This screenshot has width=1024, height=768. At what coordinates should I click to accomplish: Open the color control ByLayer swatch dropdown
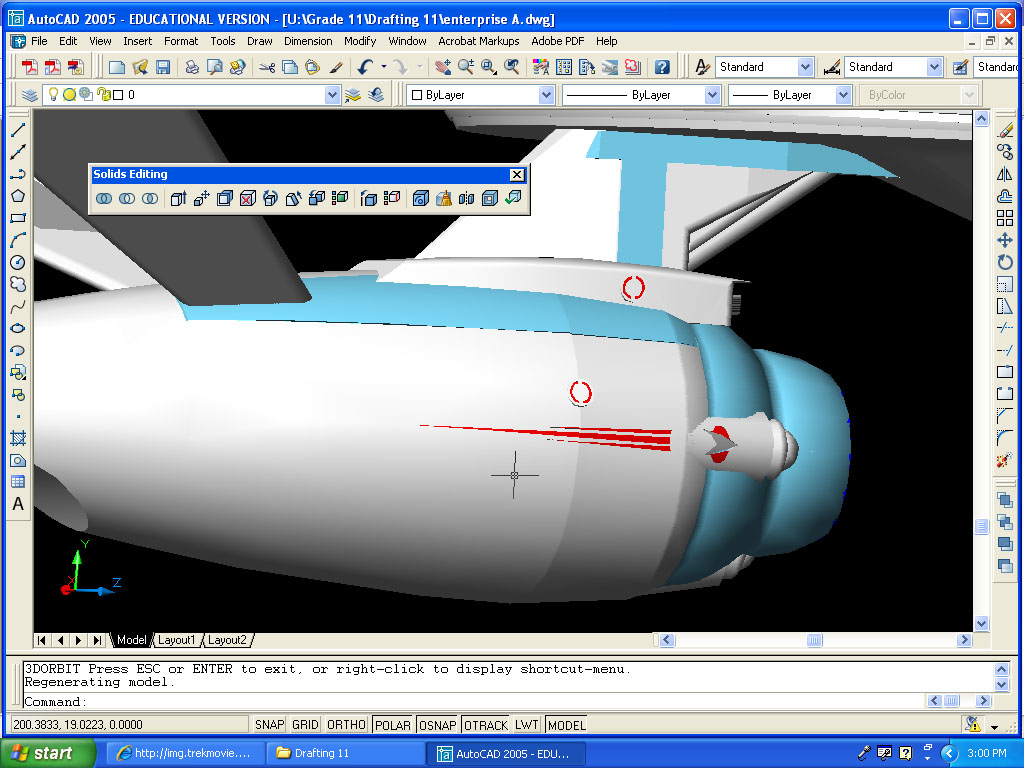coord(546,95)
